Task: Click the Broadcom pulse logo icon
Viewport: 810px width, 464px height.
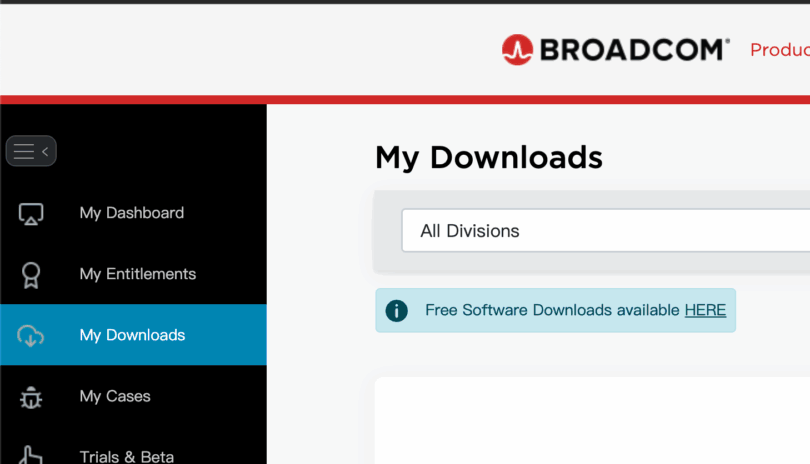Action: pos(517,49)
